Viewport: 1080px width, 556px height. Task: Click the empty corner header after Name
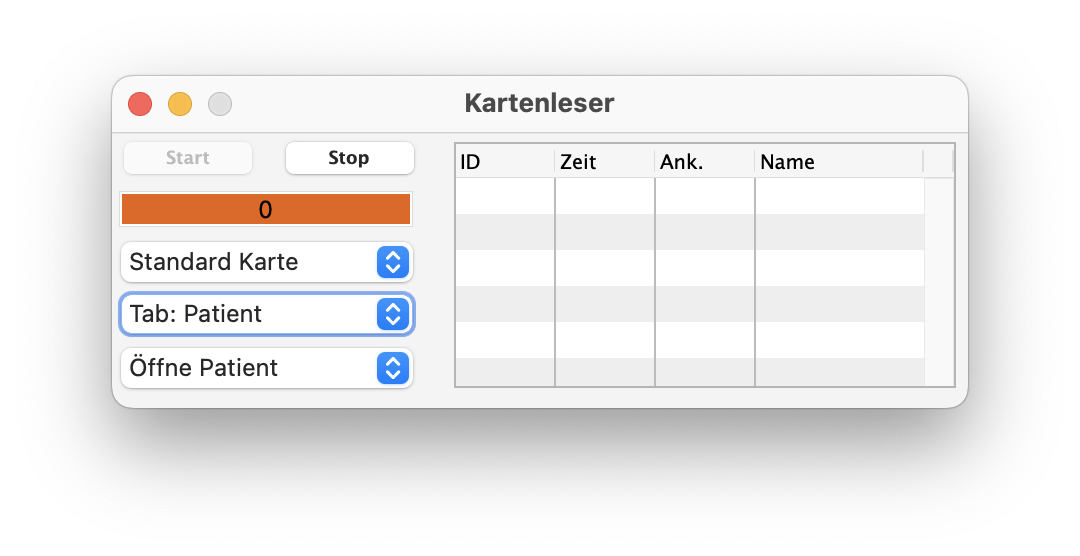click(938, 162)
